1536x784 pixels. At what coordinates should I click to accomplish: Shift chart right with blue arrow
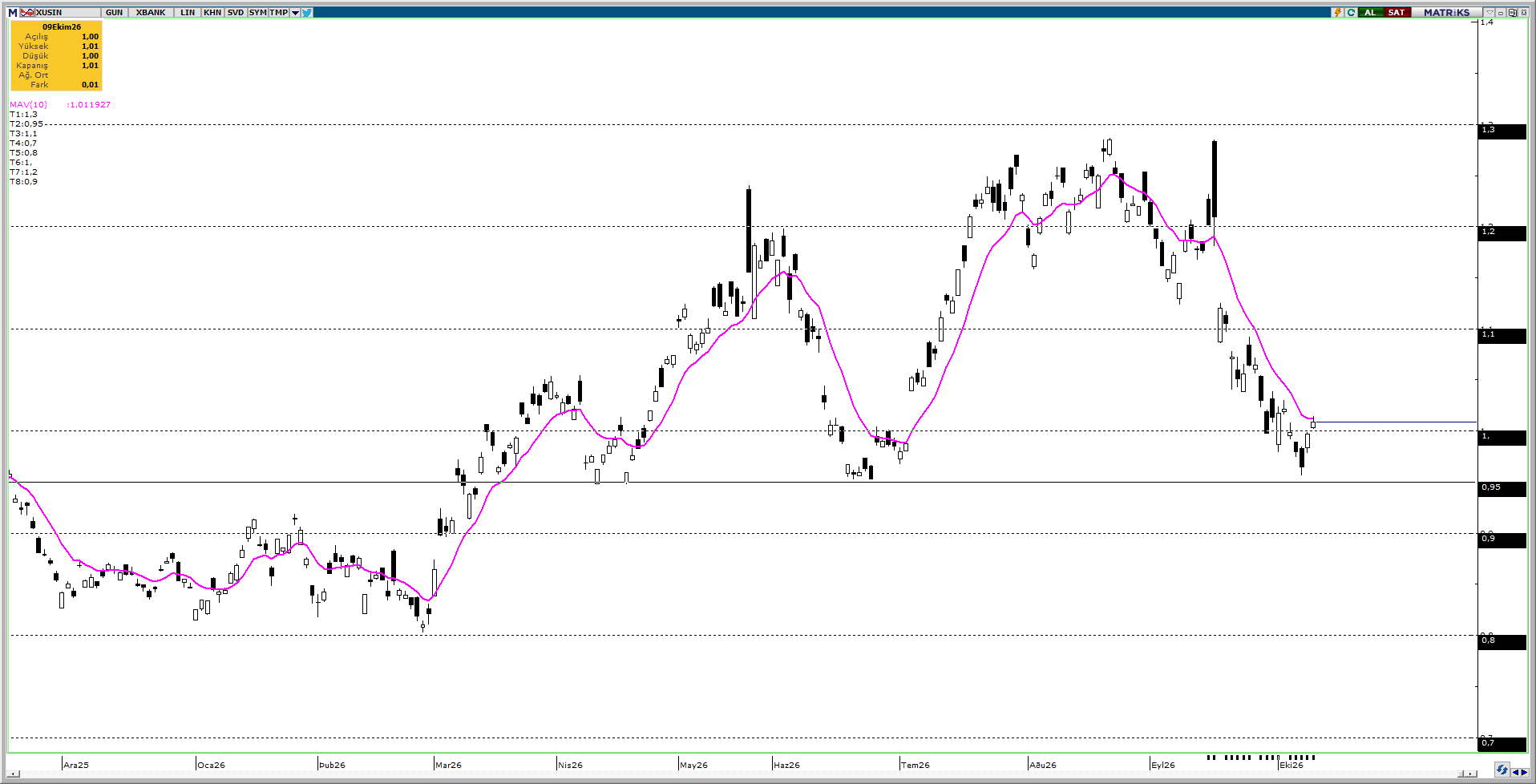tap(1524, 772)
